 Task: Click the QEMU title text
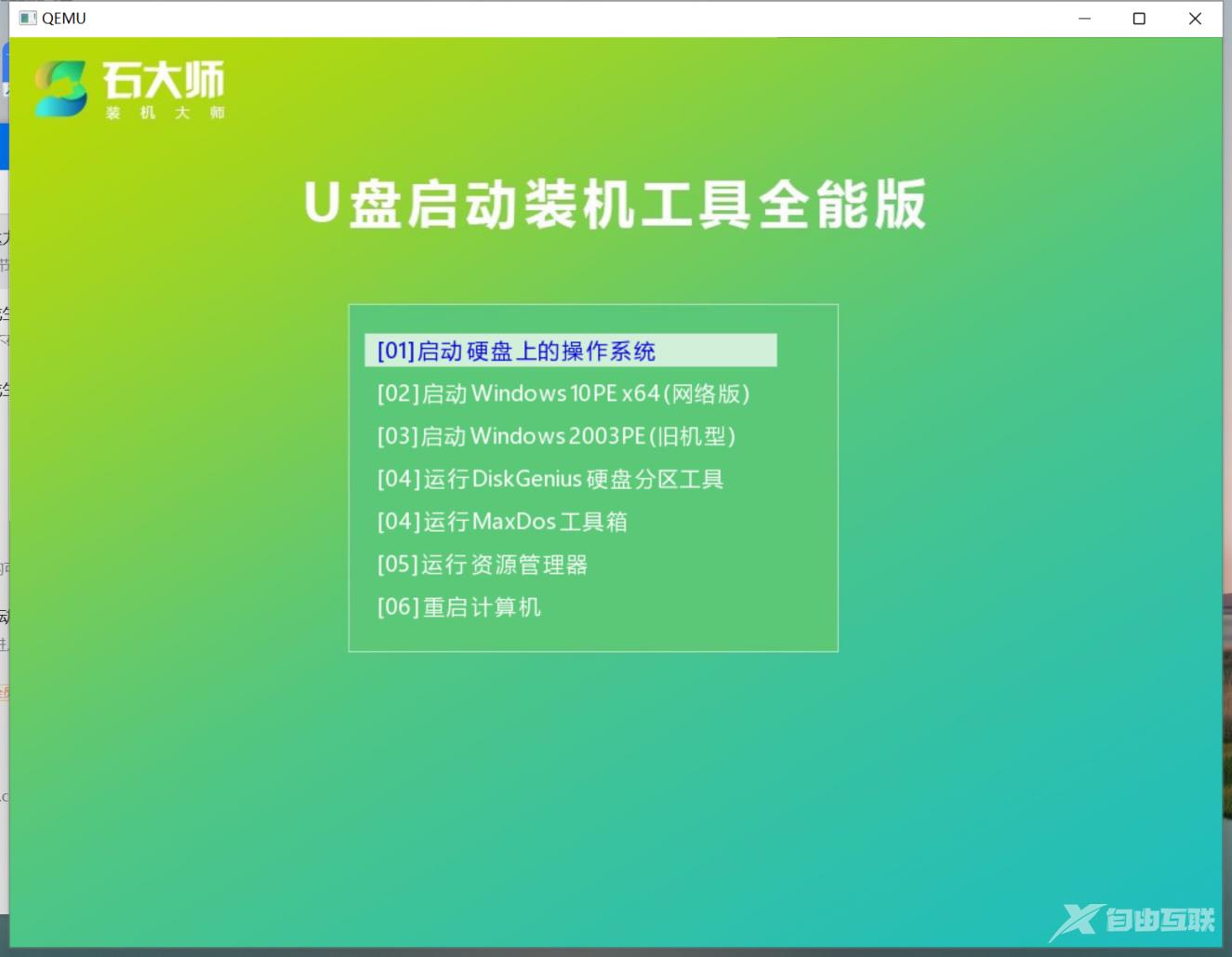tap(64, 18)
